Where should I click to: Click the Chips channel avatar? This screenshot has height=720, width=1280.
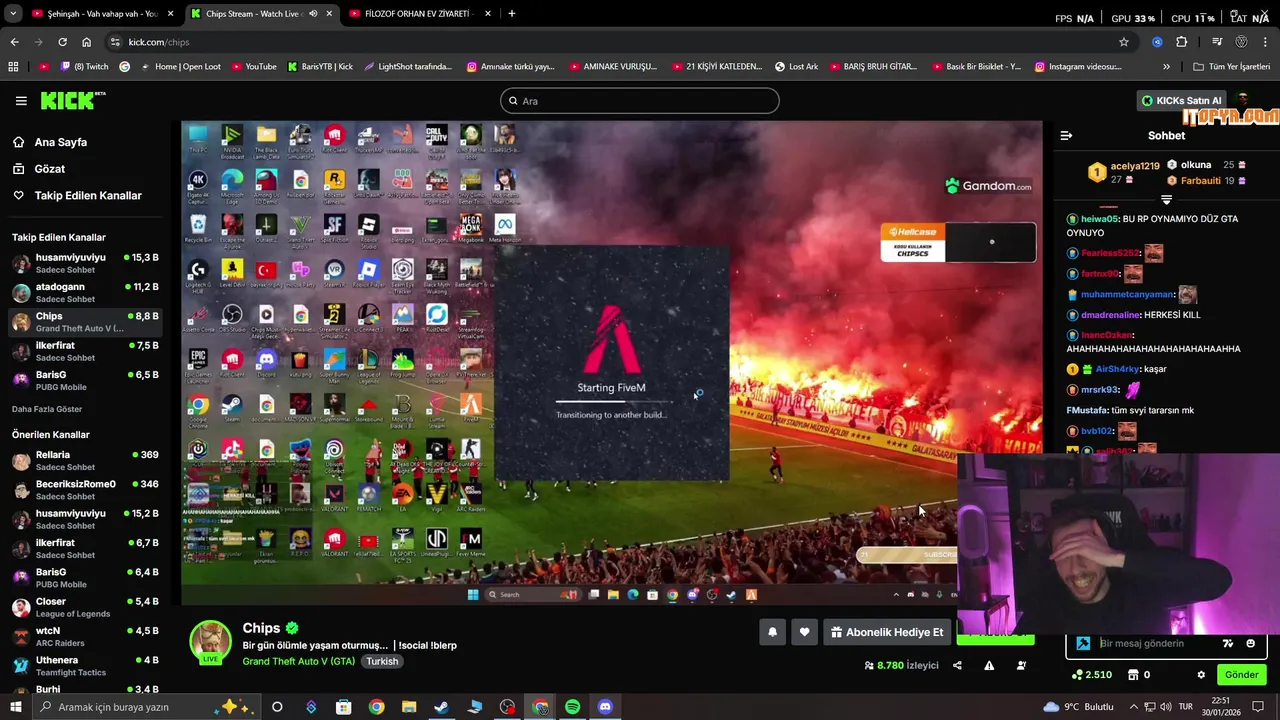tap(210, 641)
